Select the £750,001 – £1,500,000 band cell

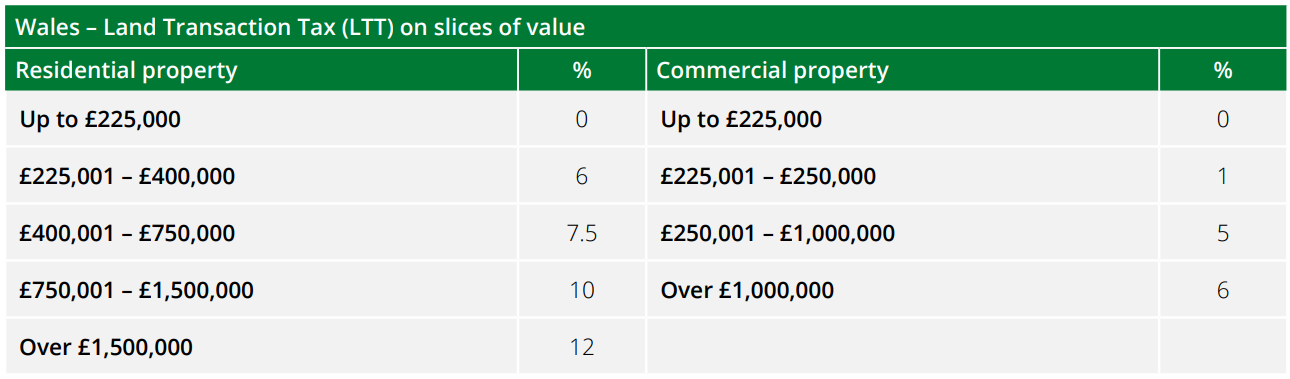[261, 291]
